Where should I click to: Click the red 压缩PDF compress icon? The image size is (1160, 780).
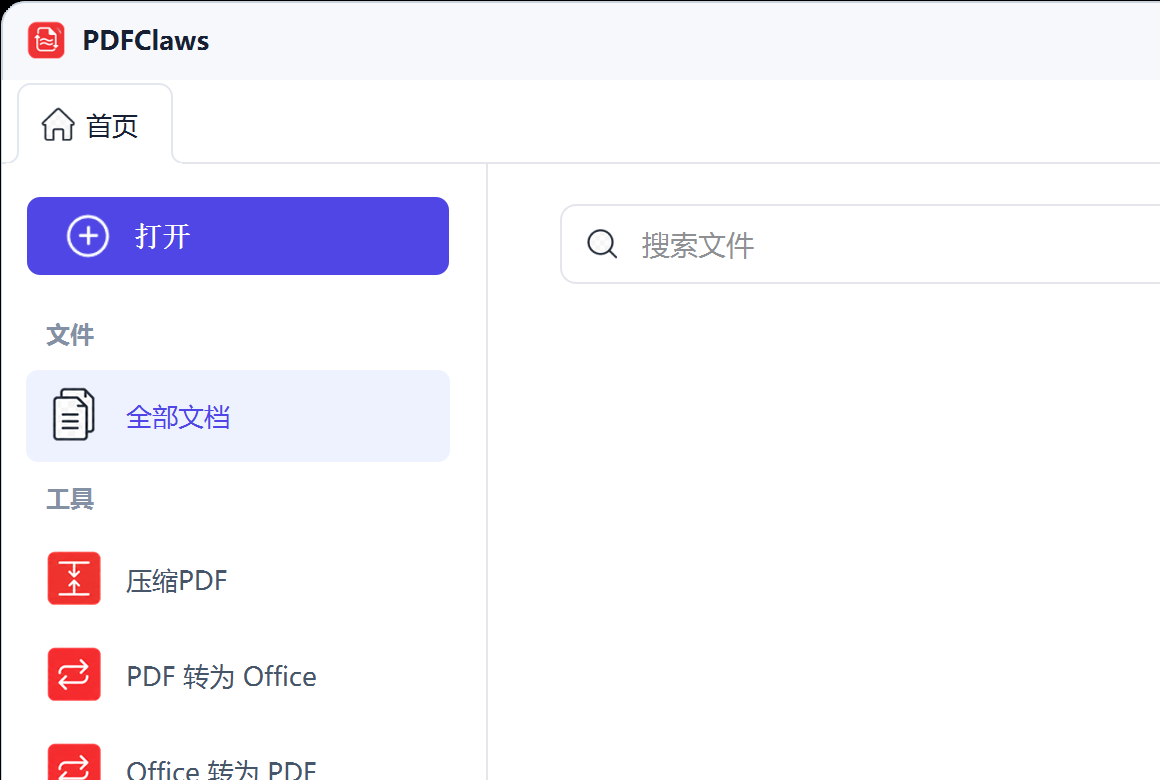click(74, 578)
